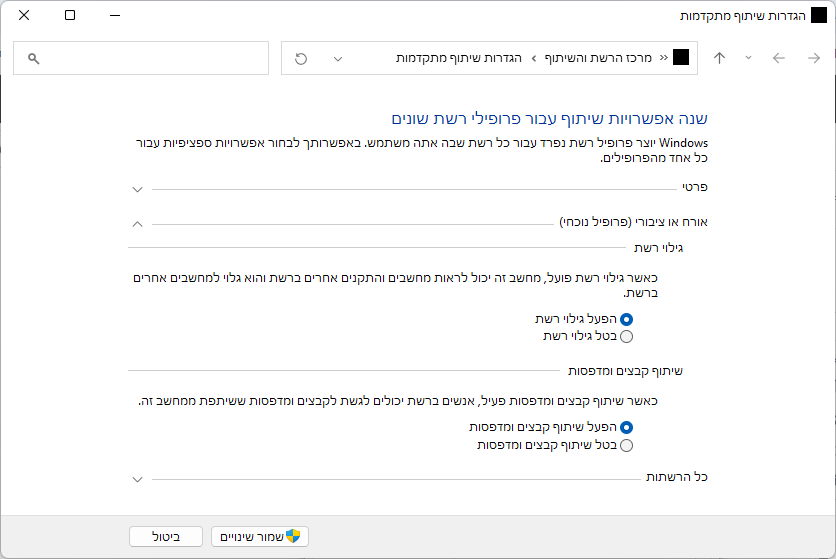This screenshot has height=559, width=836.
Task: Open the address bar history dropdown chevron
Action: (x=337, y=59)
